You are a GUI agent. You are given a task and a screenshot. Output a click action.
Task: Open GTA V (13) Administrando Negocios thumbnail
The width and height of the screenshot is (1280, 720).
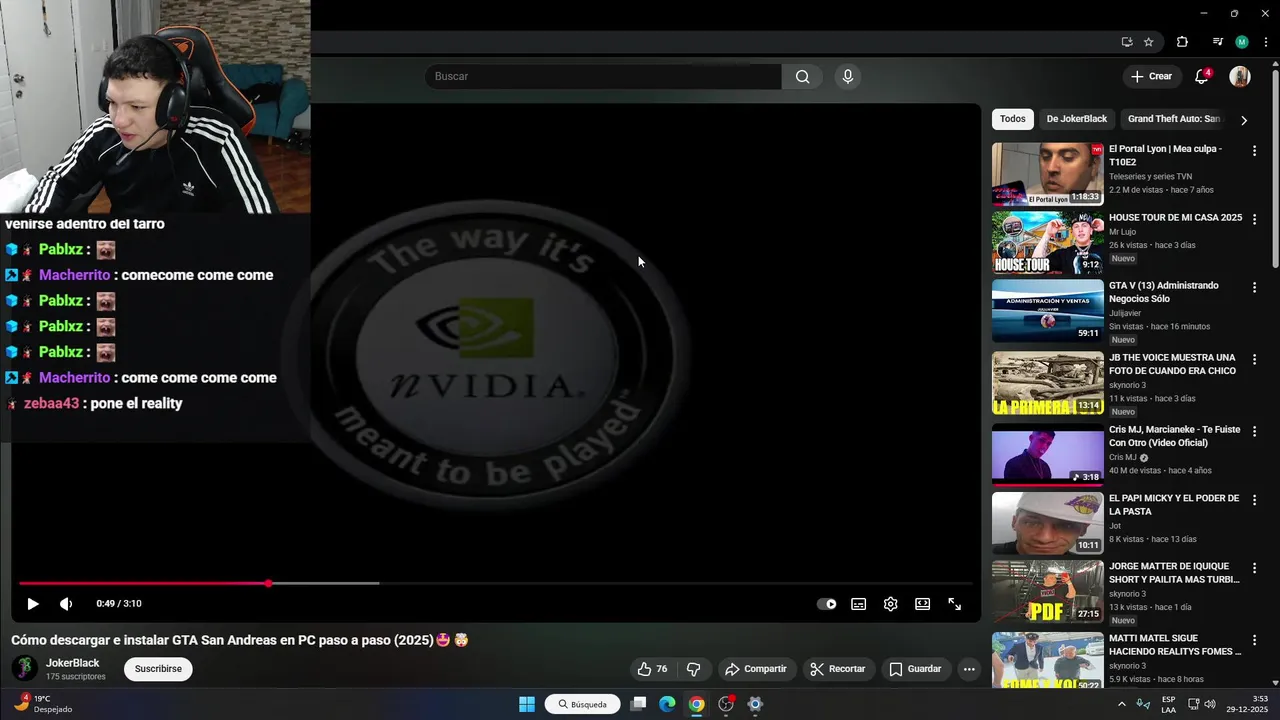click(1047, 311)
